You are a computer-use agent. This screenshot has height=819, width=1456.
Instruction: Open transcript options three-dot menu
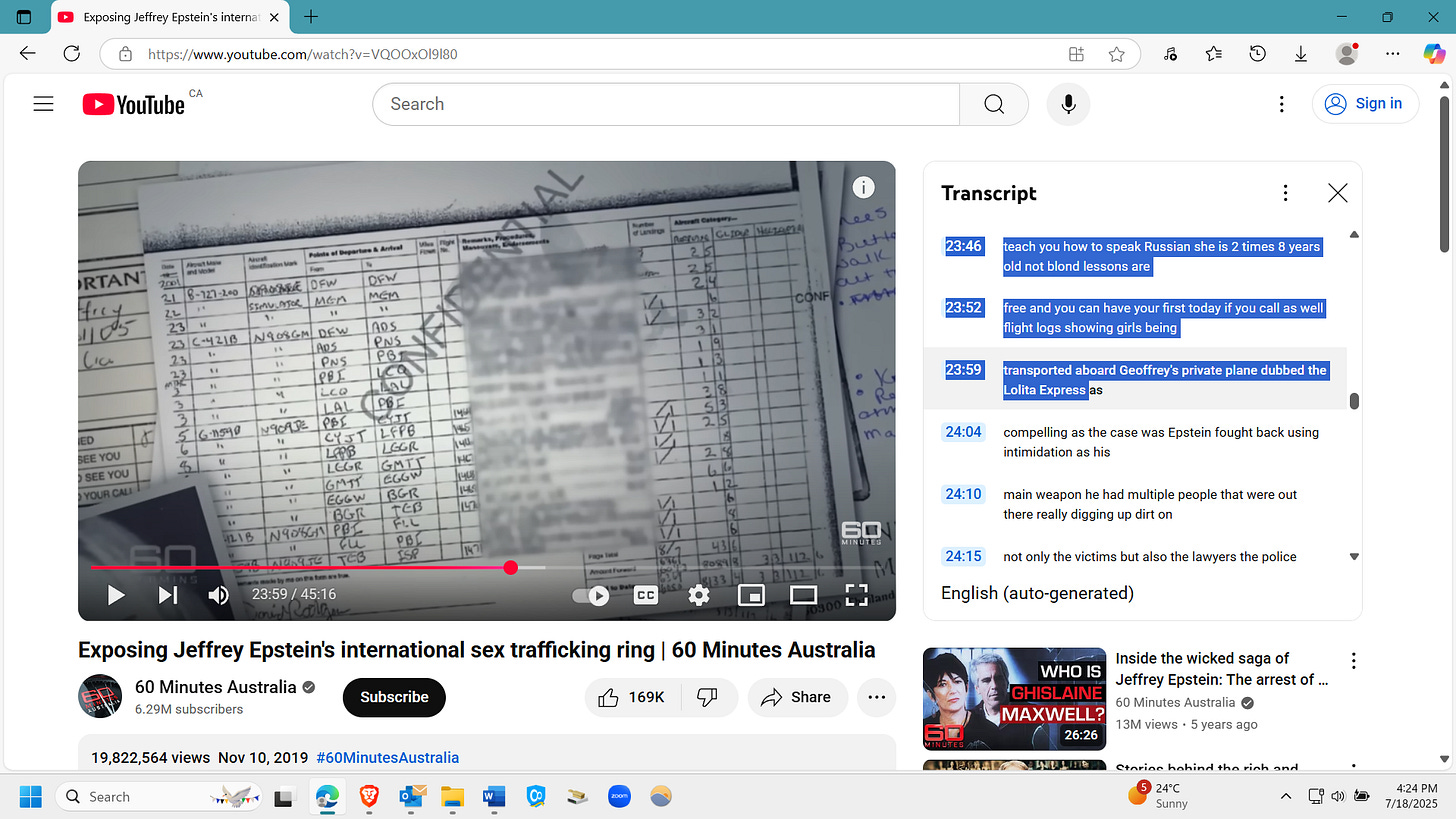[x=1286, y=193]
